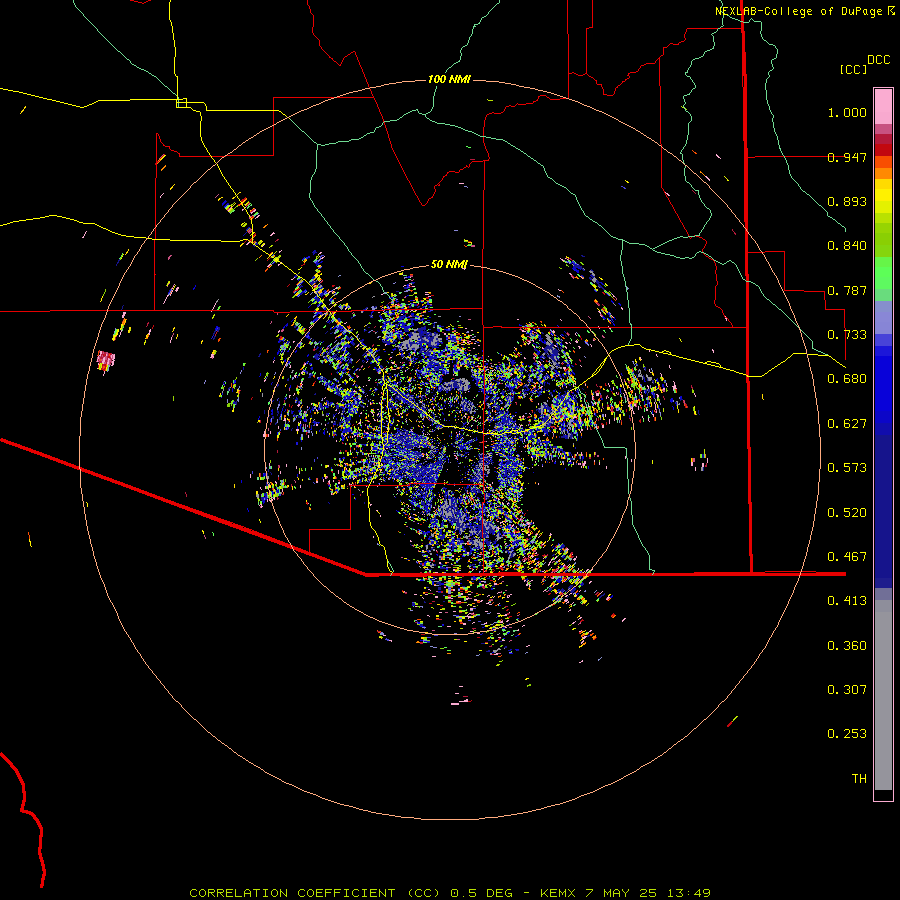Screen dimensions: 900x900
Task: Pick the yellow segment of the color bar
Action: (883, 196)
